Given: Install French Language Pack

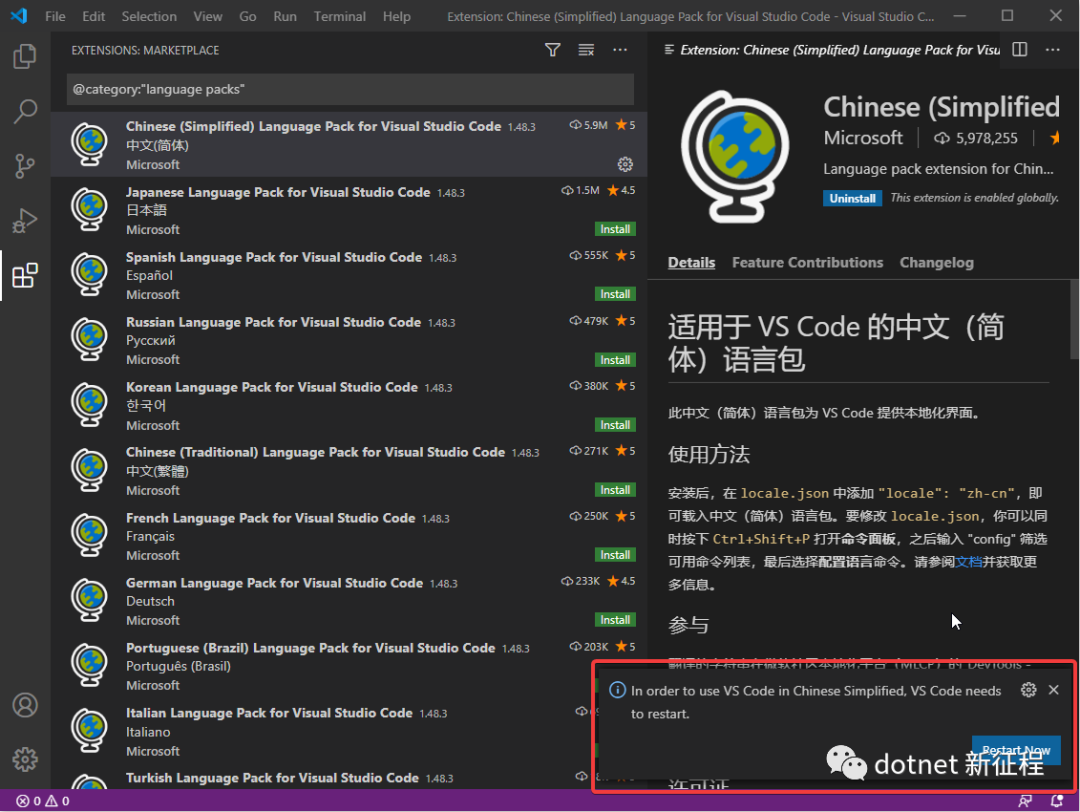Looking at the screenshot, I should click(615, 555).
